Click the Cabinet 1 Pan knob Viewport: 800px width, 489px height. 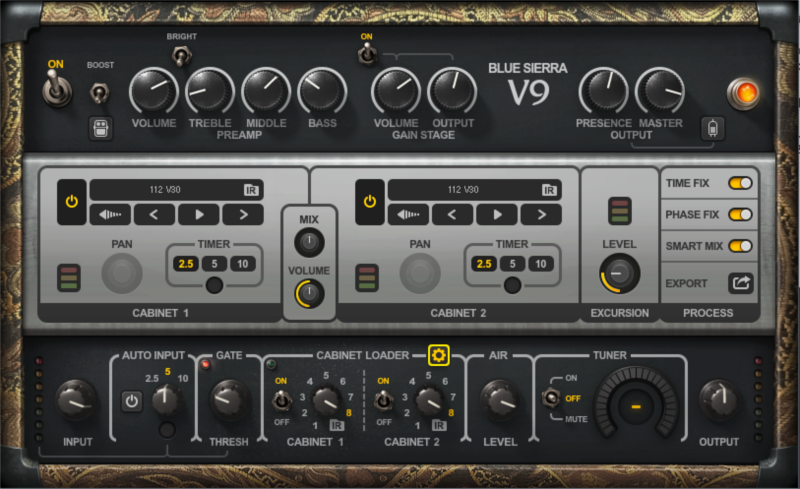coord(122,273)
